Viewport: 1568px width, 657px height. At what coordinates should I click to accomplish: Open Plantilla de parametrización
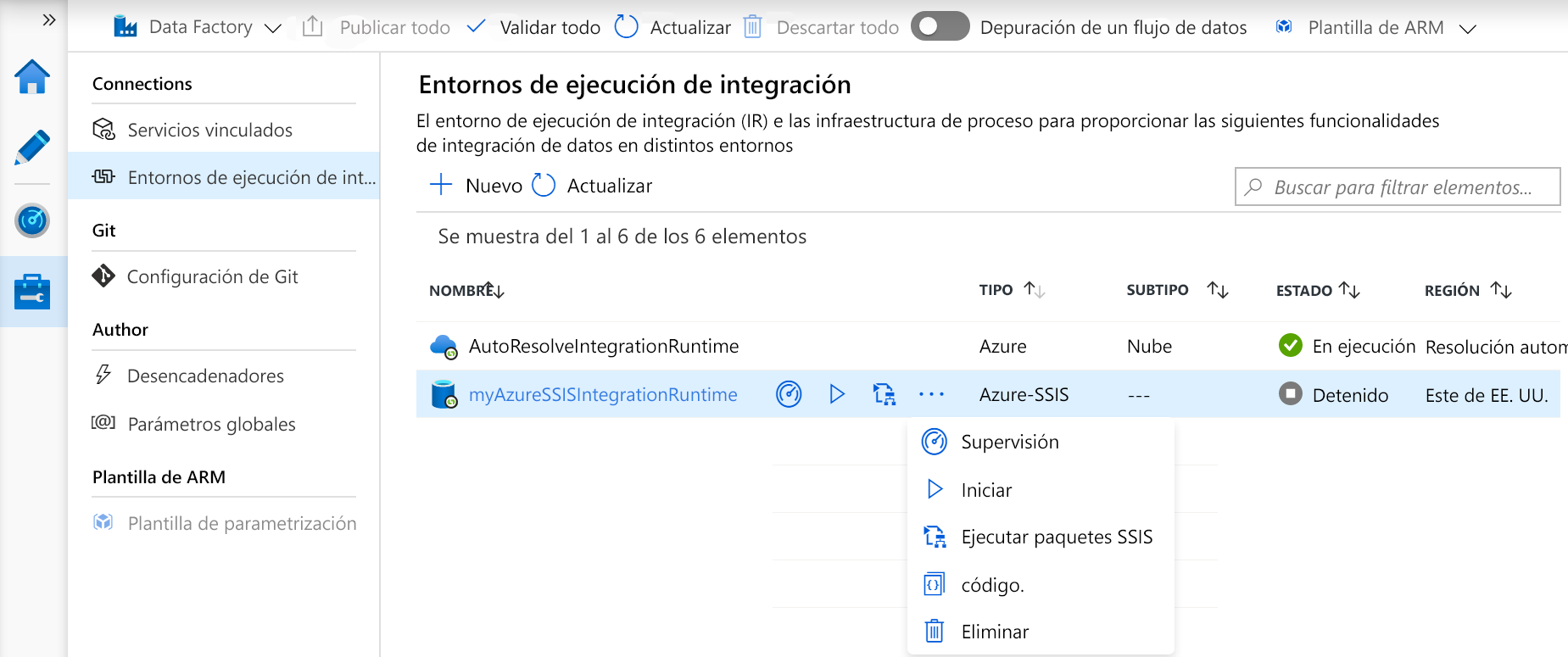point(242,523)
